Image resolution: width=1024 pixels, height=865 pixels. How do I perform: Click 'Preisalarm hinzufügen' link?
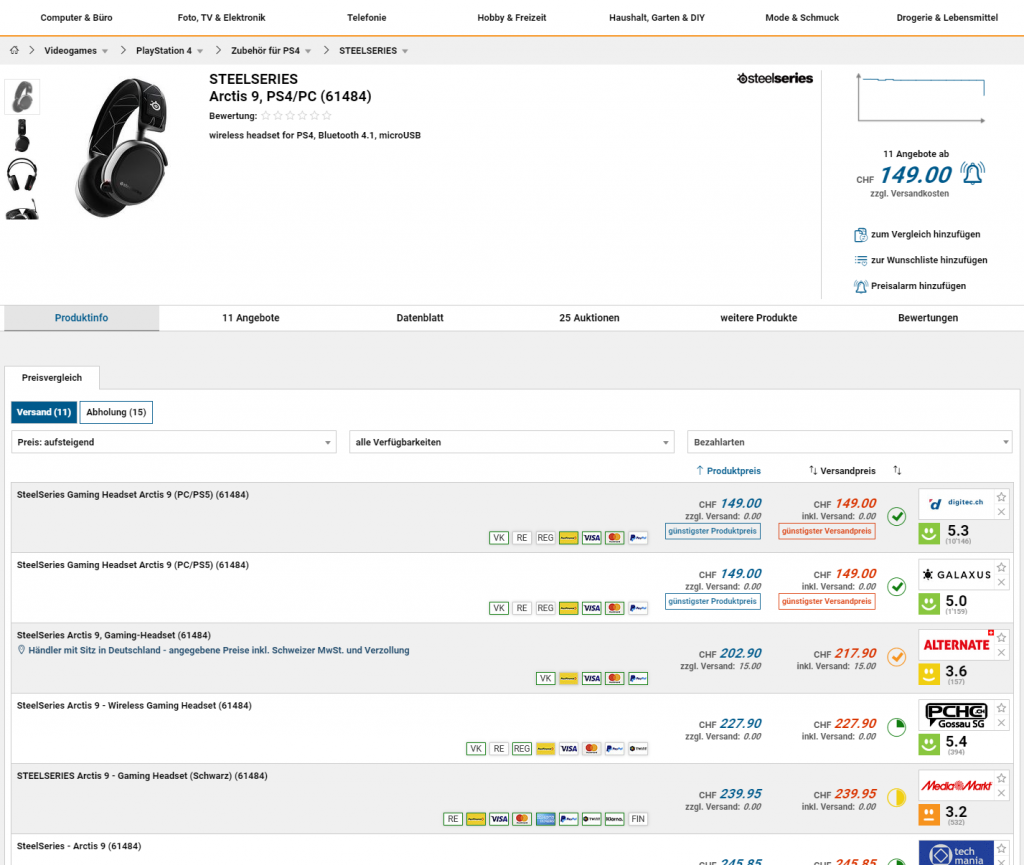pos(918,286)
